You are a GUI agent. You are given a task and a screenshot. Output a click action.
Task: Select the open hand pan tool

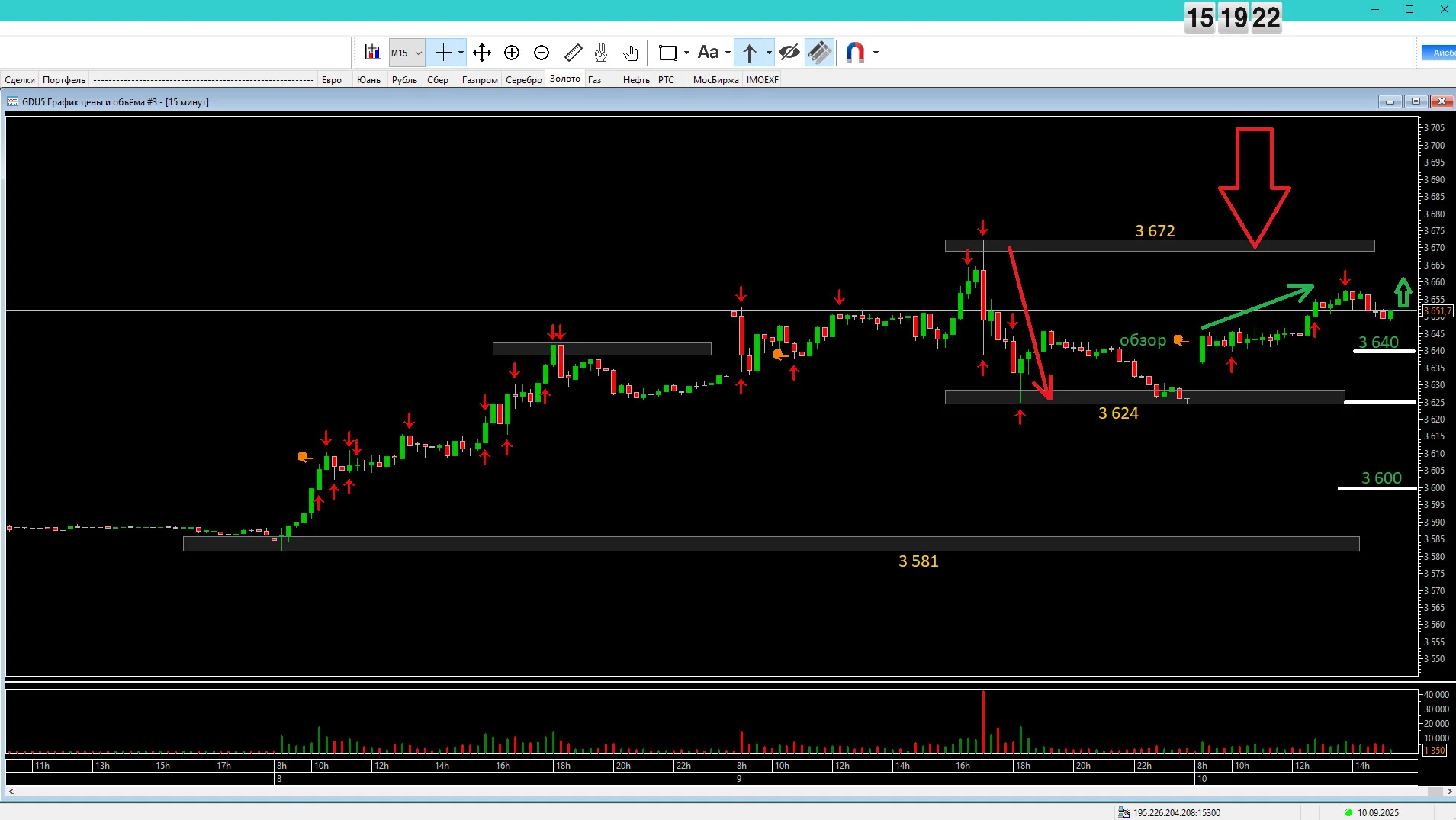(x=630, y=53)
